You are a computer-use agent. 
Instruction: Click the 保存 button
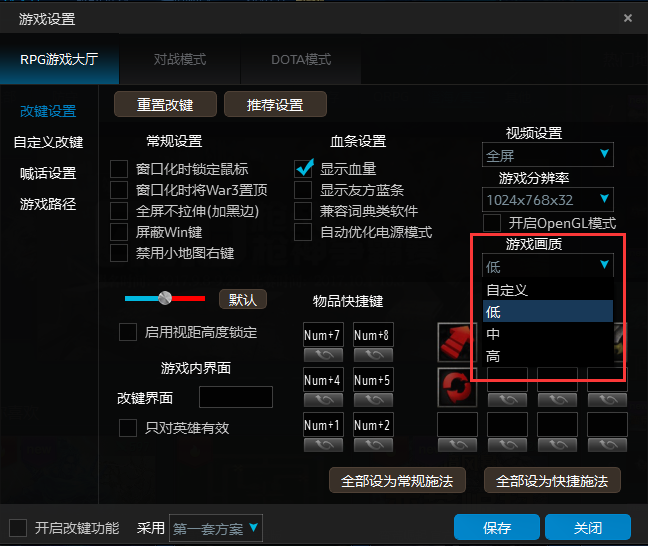pyautogui.click(x=497, y=527)
